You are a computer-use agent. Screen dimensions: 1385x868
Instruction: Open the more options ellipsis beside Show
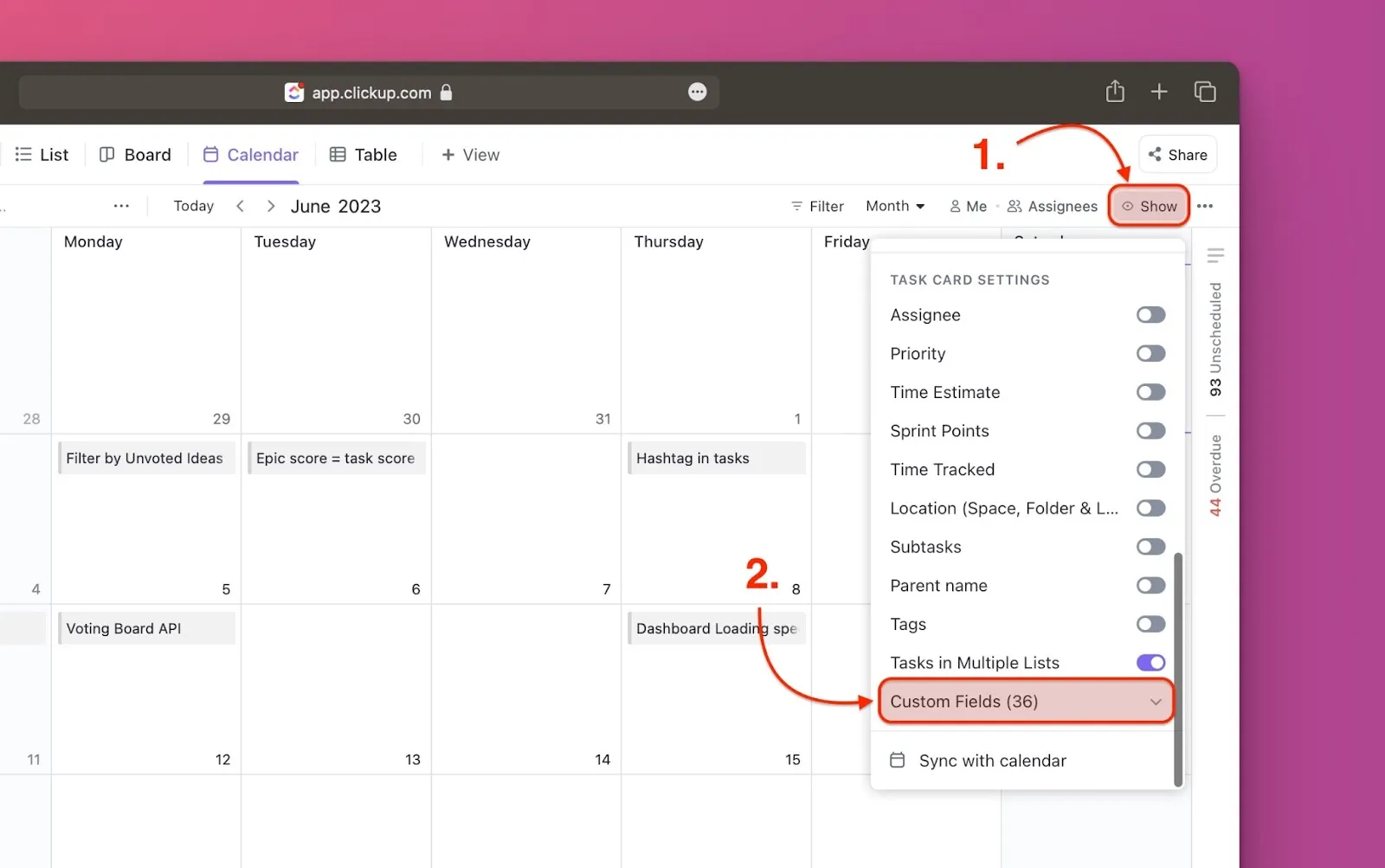1205,206
